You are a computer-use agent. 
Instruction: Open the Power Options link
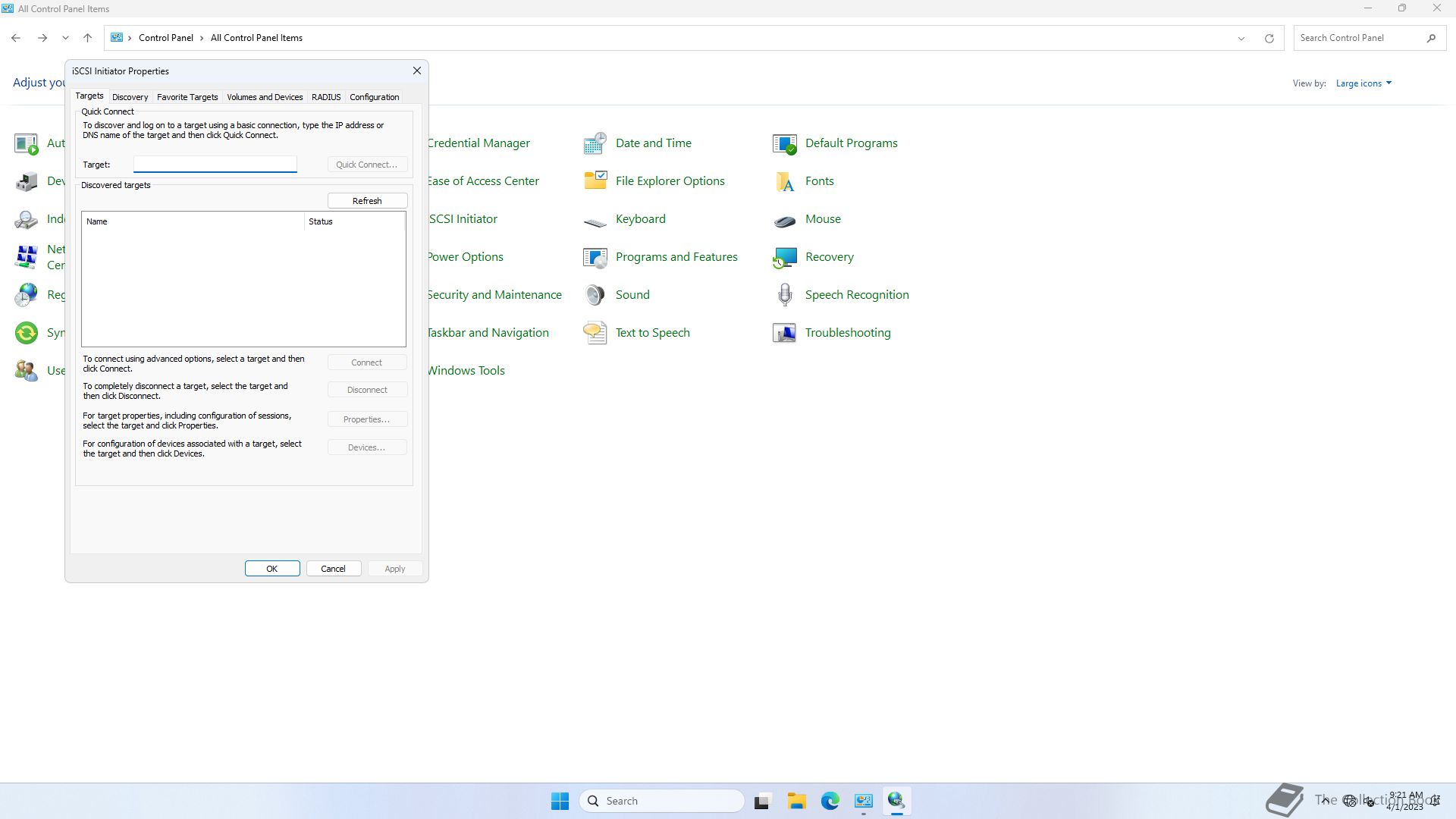coord(466,257)
